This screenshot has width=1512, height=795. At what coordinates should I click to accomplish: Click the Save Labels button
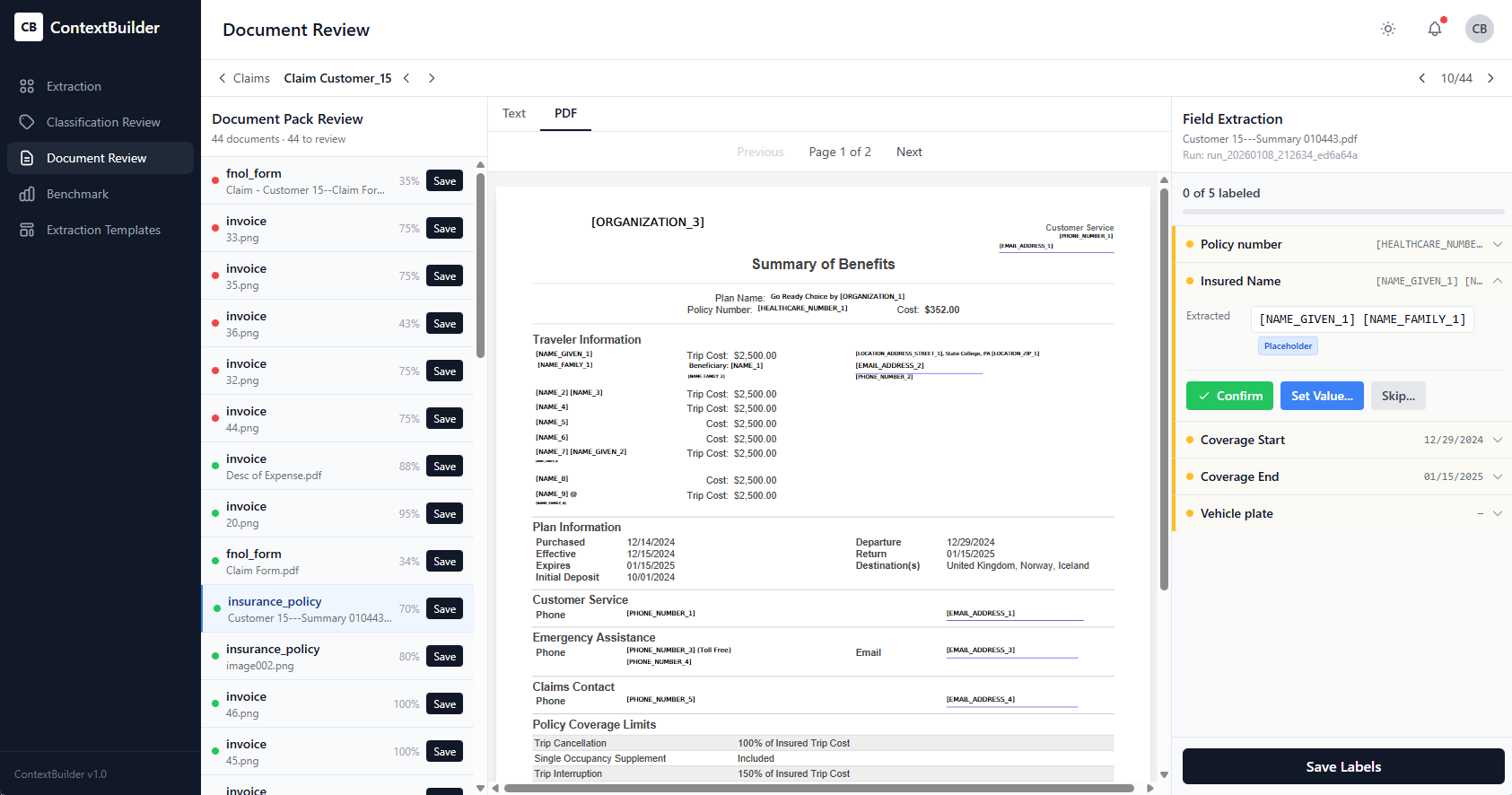coord(1342,766)
